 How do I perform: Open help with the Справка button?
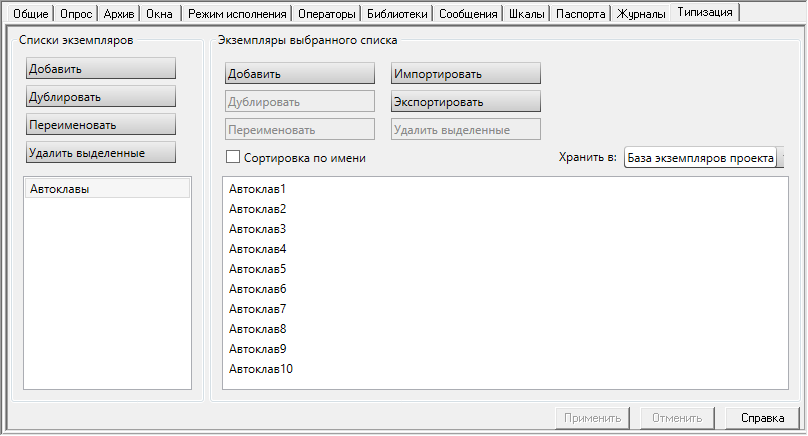coord(763,418)
